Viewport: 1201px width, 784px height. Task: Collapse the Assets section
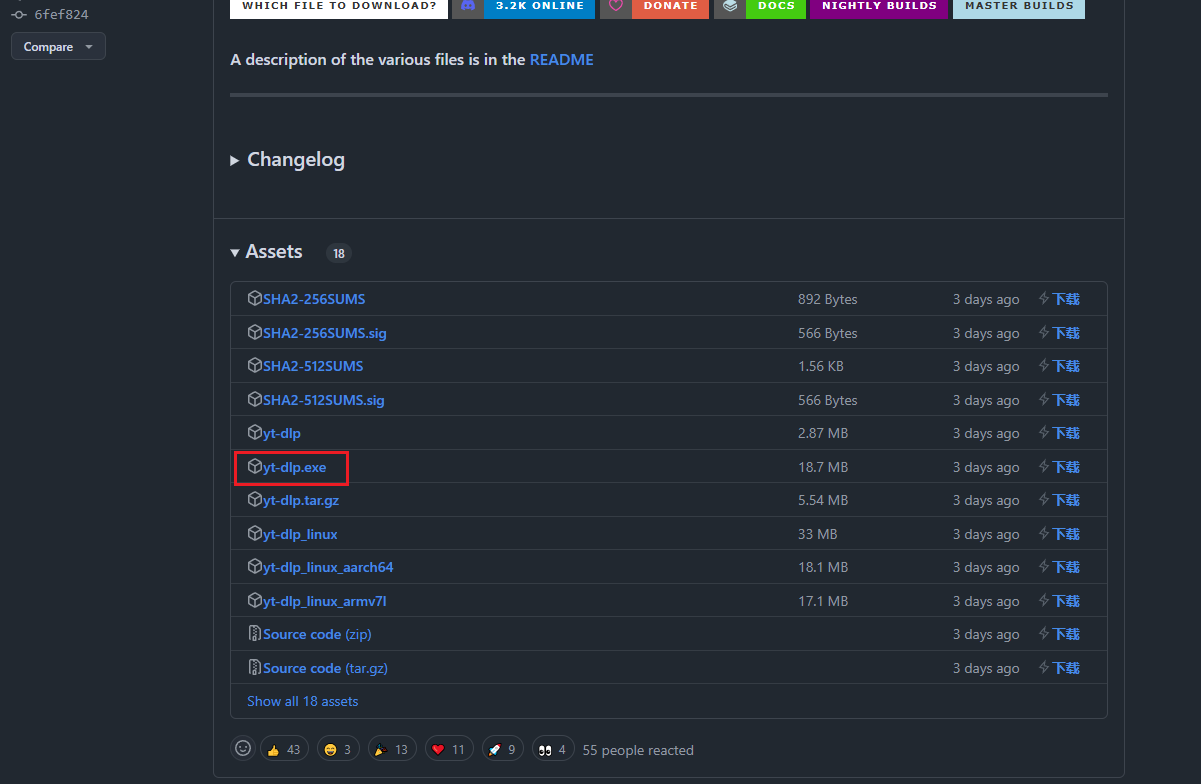click(266, 252)
